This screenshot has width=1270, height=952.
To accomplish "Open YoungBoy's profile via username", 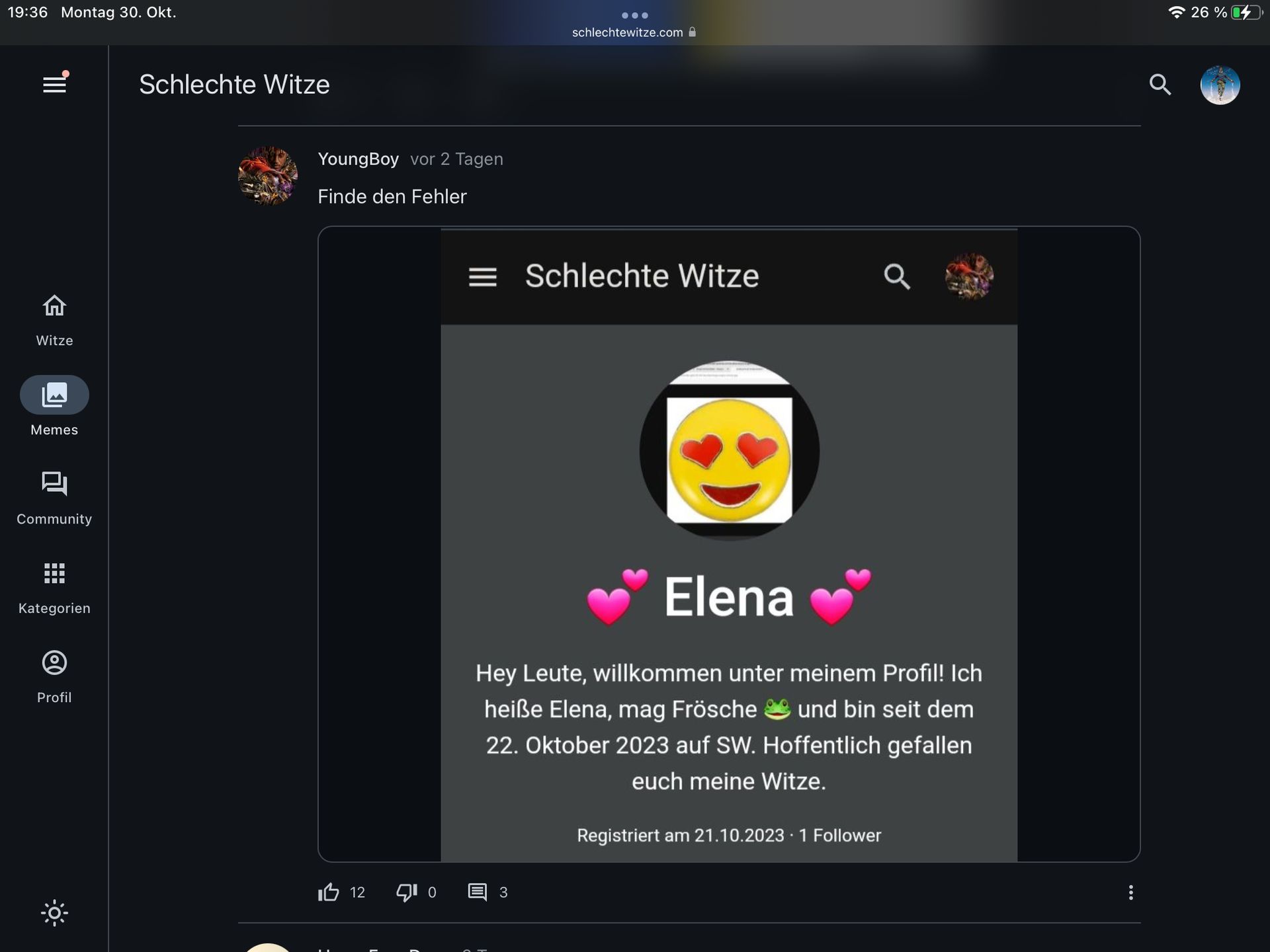I will tap(358, 159).
